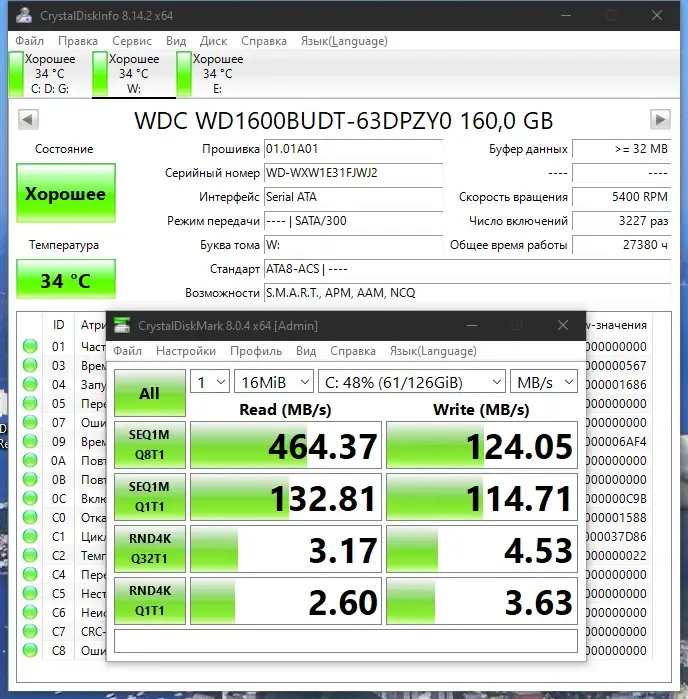Viewport: 688px width, 699px height.
Task: Run the SEQ1M Q8T1 test
Action: [x=150, y=445]
